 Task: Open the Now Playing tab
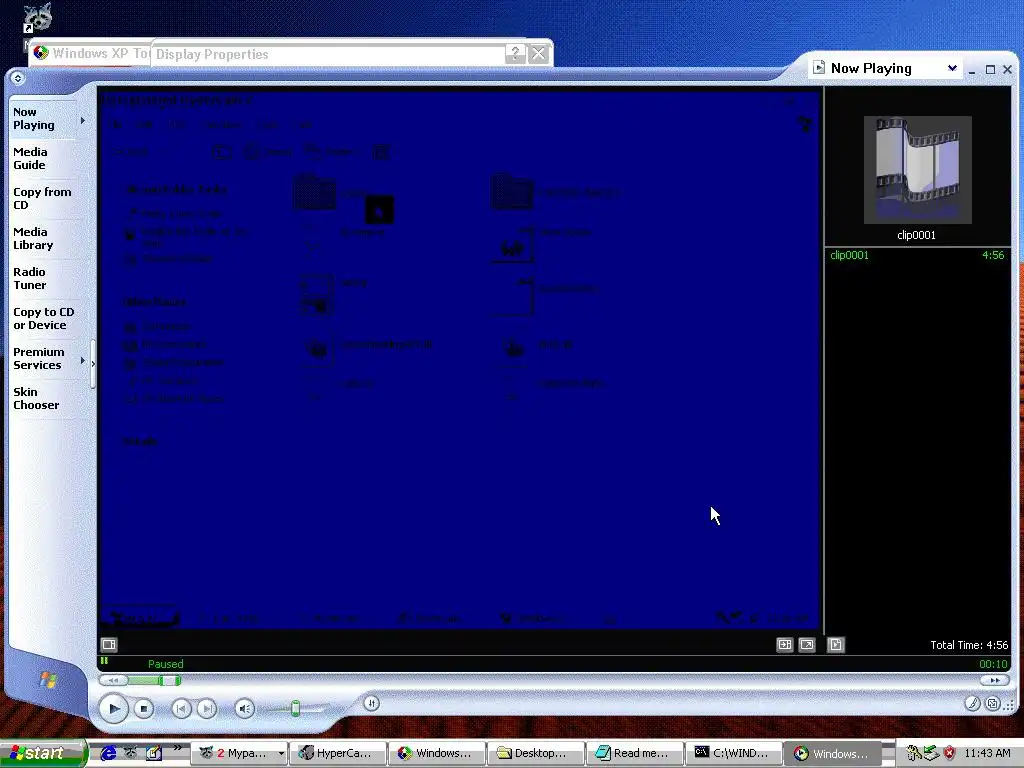43,119
